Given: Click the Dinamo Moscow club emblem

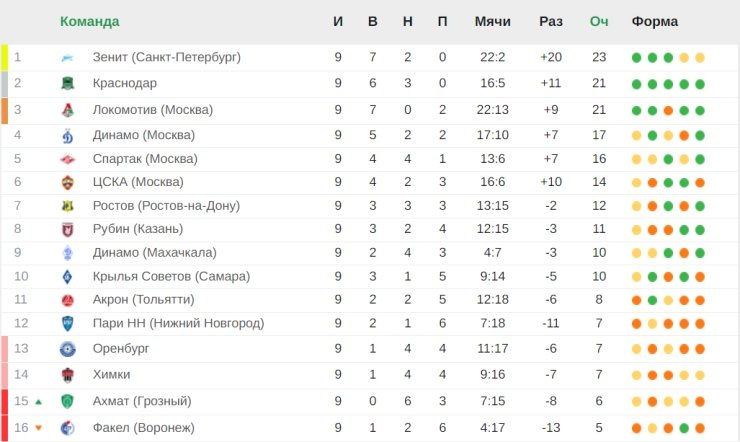Looking at the screenshot, I should pos(67,136).
